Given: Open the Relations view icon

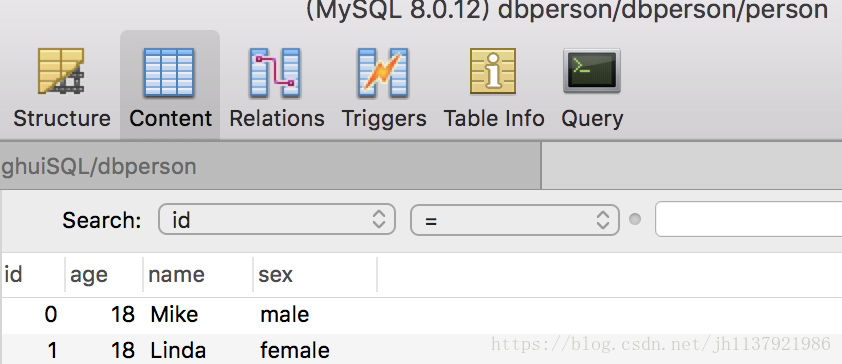Looking at the screenshot, I should coord(274,72).
